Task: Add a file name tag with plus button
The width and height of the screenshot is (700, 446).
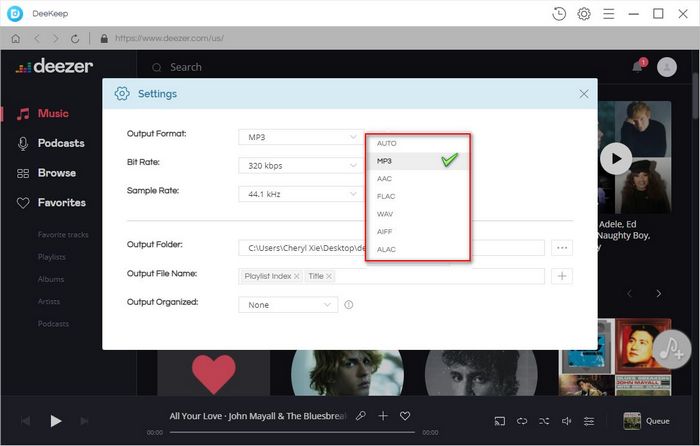Action: [562, 276]
